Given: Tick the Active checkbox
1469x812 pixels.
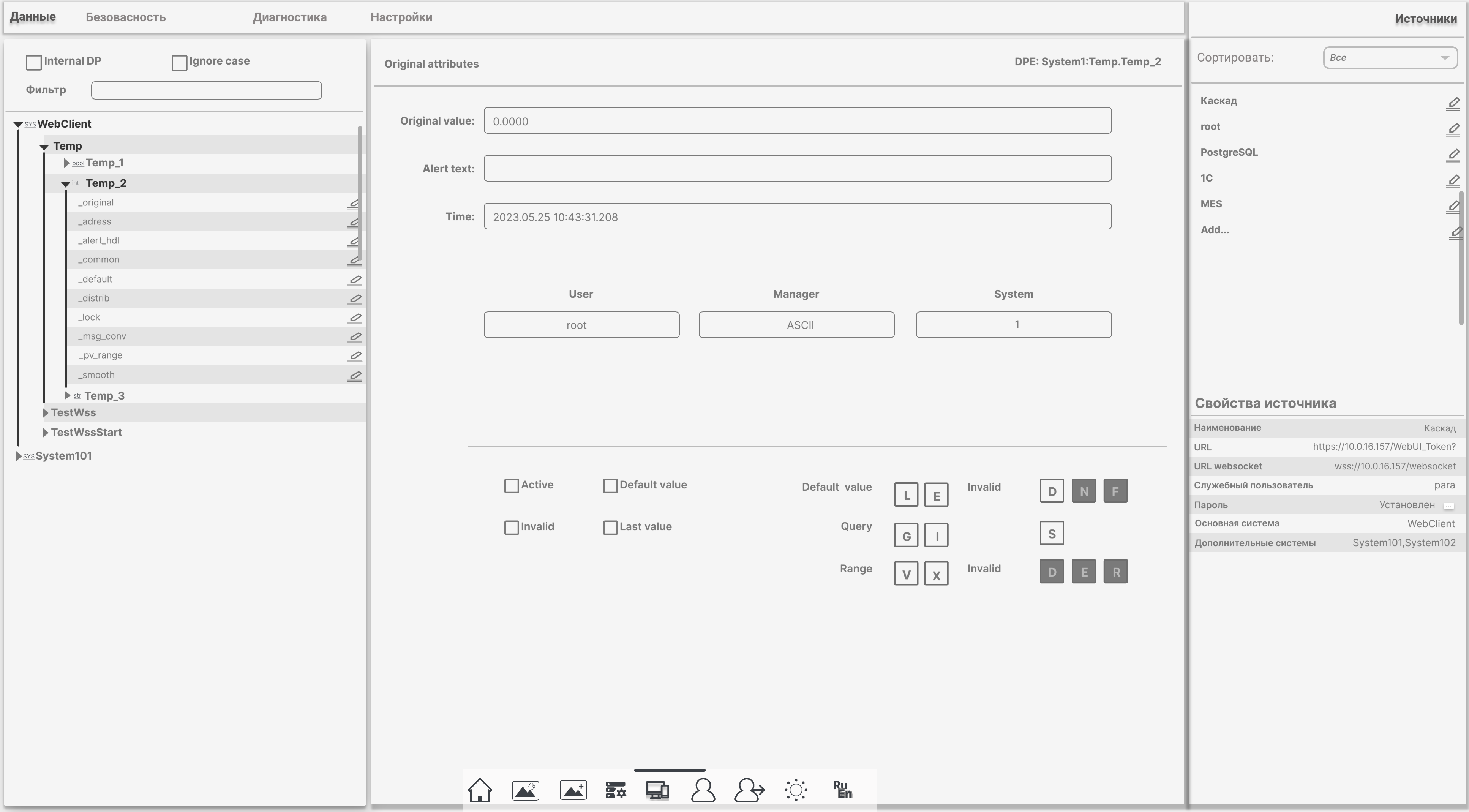Looking at the screenshot, I should 512,486.
